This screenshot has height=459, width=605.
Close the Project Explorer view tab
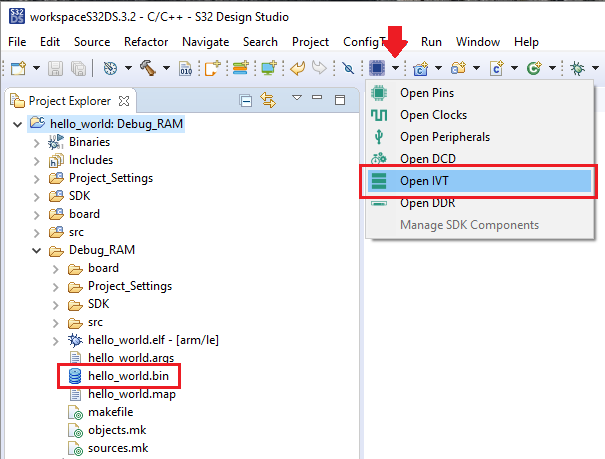[x=124, y=101]
